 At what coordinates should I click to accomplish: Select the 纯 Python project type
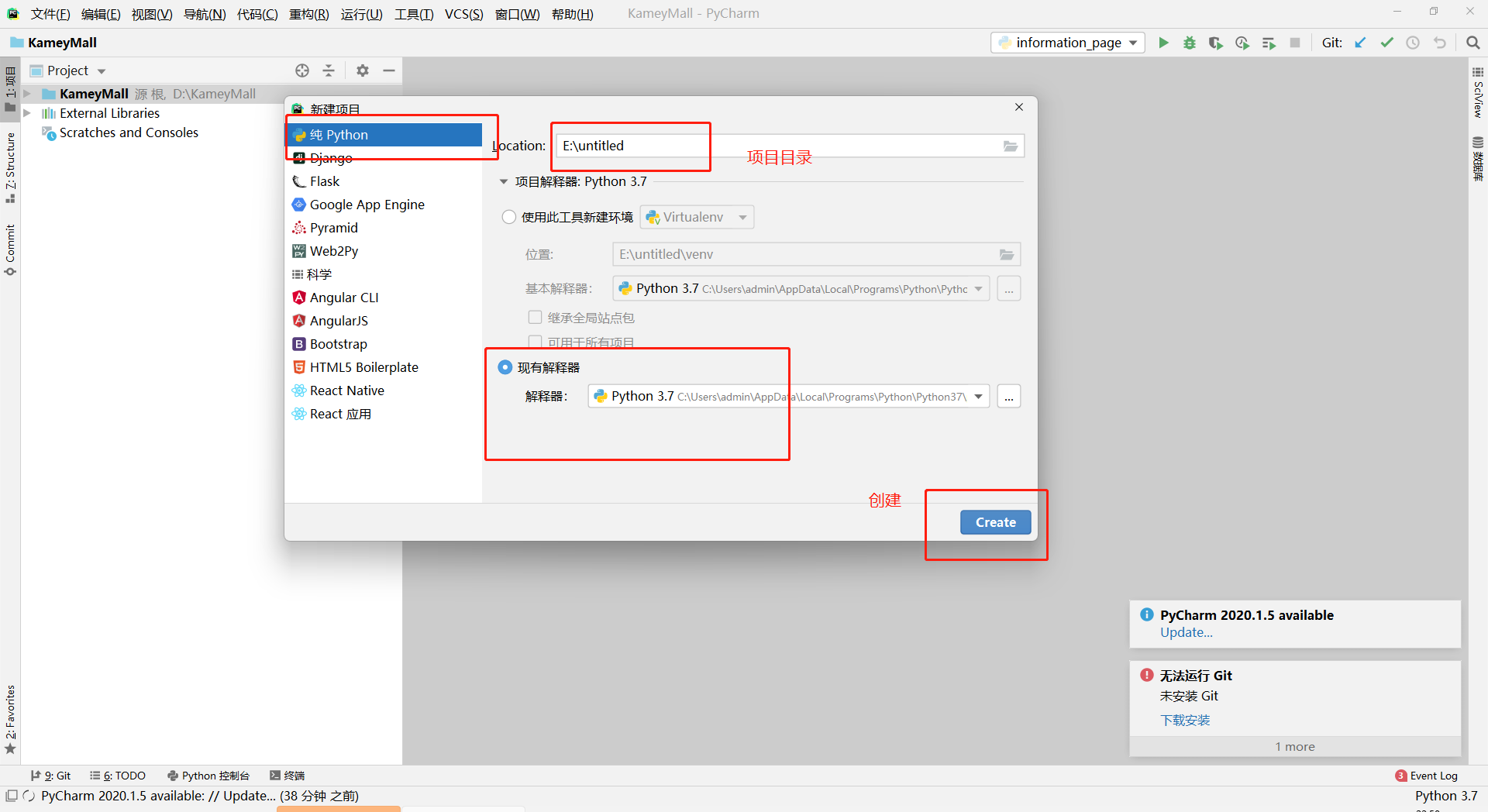point(385,135)
